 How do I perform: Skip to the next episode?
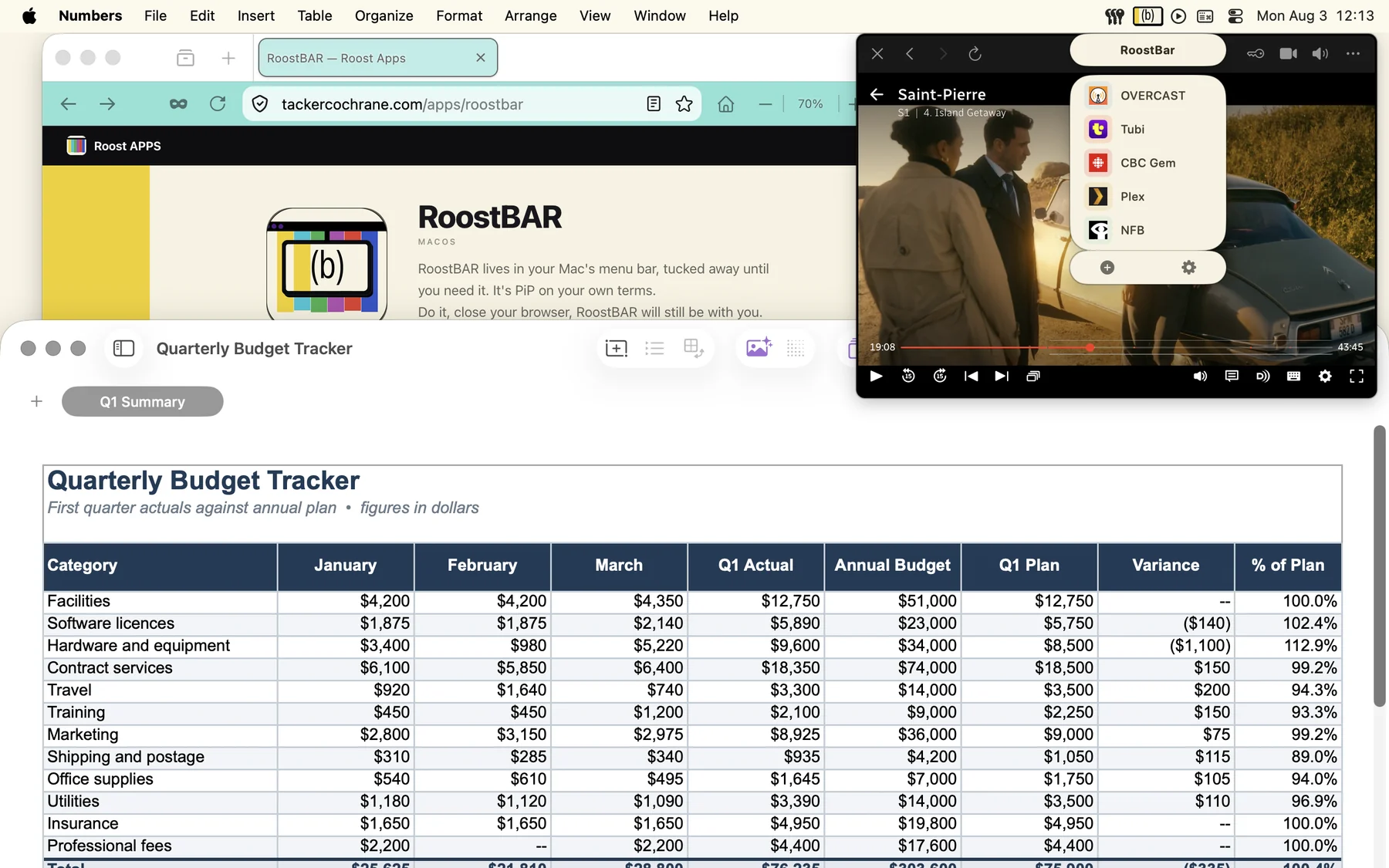click(x=1002, y=376)
